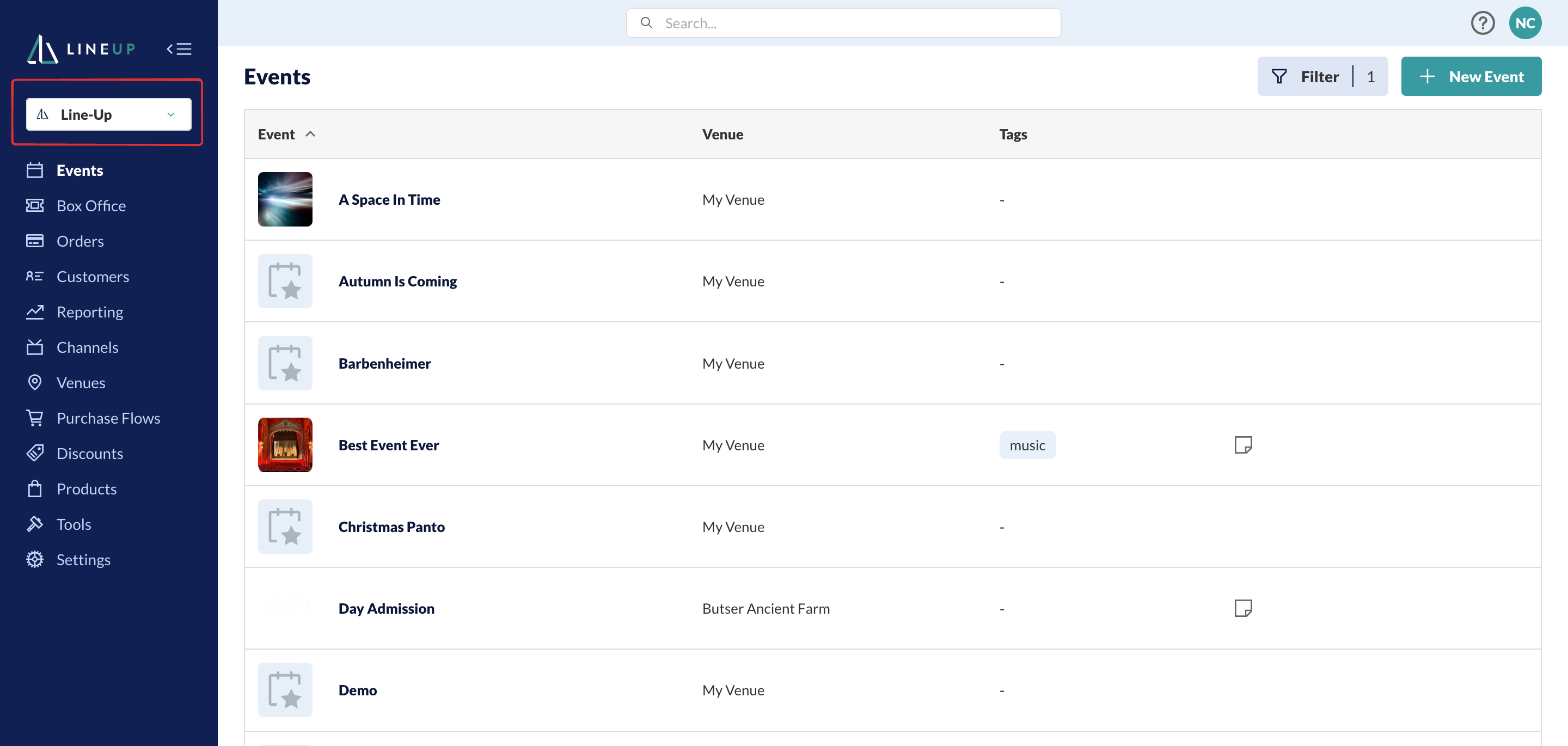This screenshot has width=1568, height=746.
Task: Click the Events calendar icon
Action: pos(35,170)
